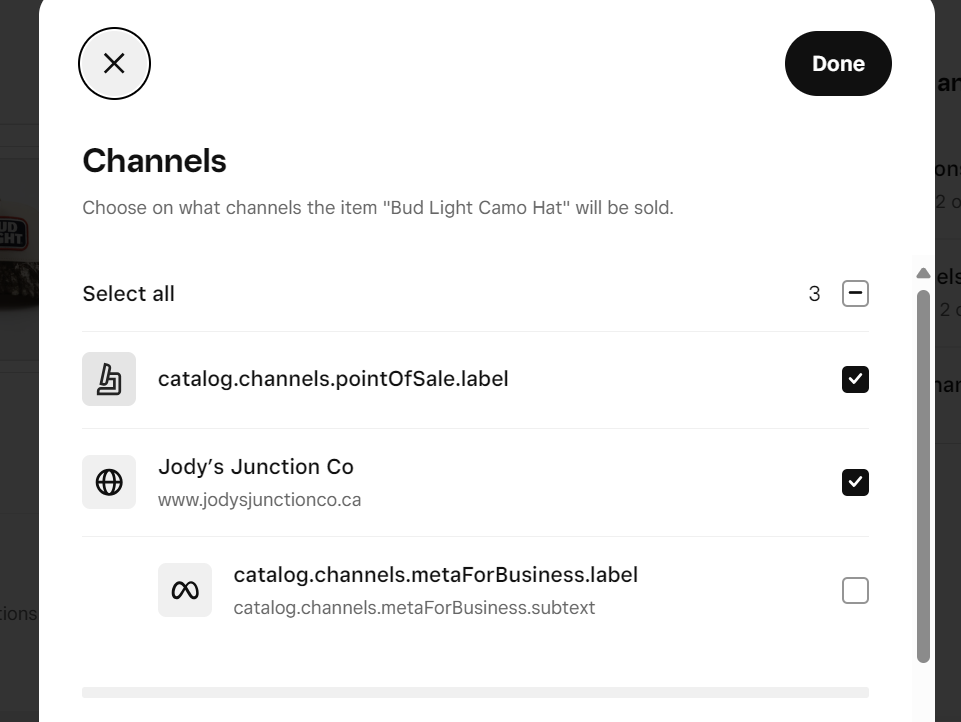This screenshot has height=722, width=961.
Task: Click the Channels dialog heading
Action: coord(154,161)
